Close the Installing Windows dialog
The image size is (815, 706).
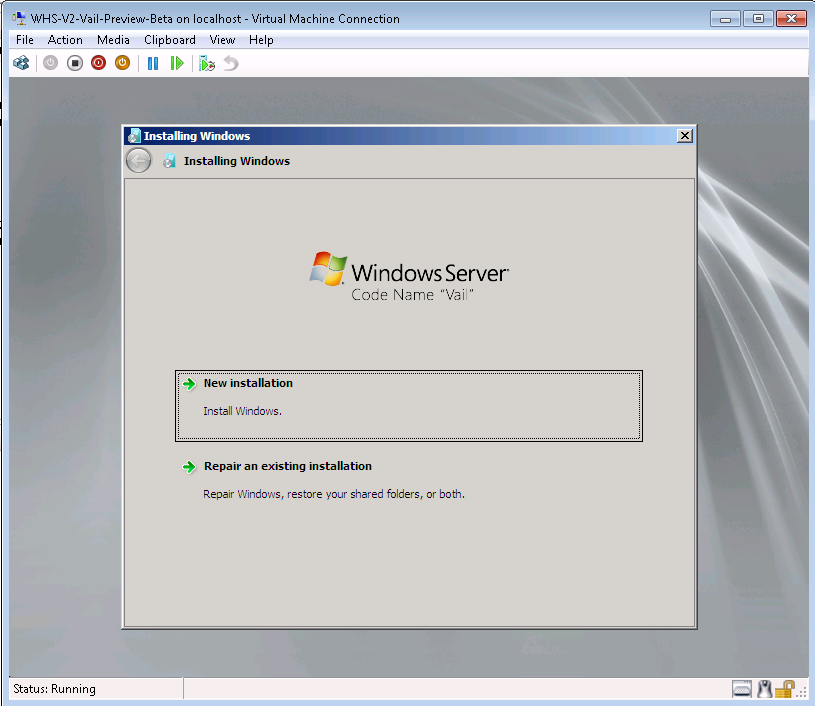coord(685,136)
